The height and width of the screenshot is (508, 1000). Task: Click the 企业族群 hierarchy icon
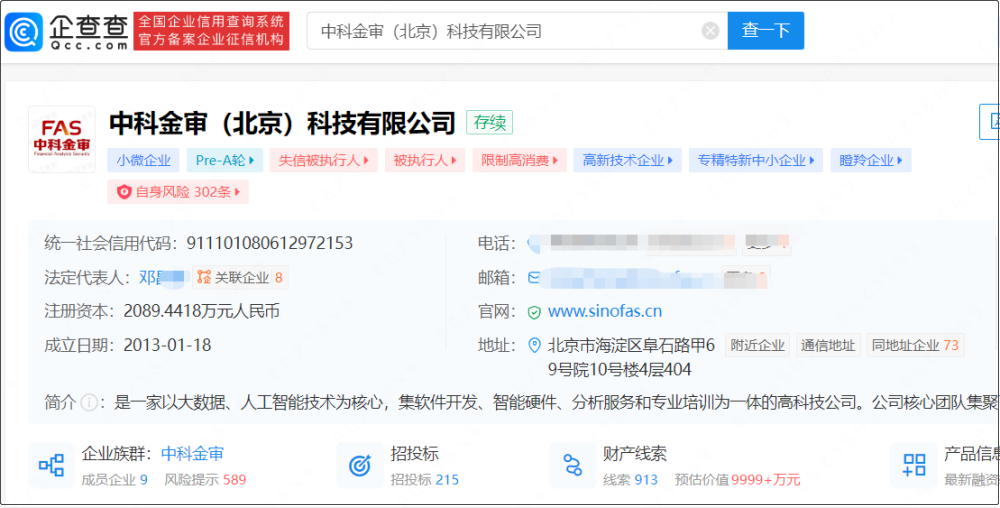tap(52, 465)
